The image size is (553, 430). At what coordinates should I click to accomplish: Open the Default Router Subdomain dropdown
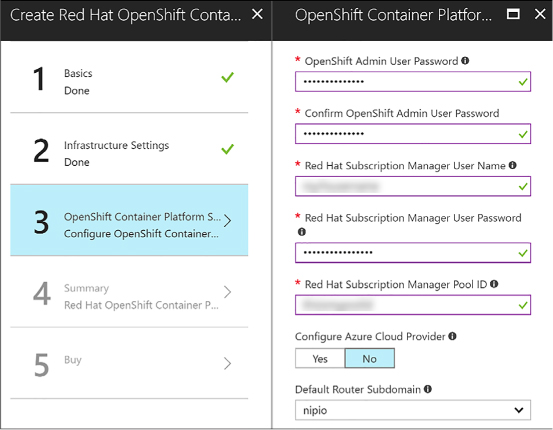pos(413,410)
